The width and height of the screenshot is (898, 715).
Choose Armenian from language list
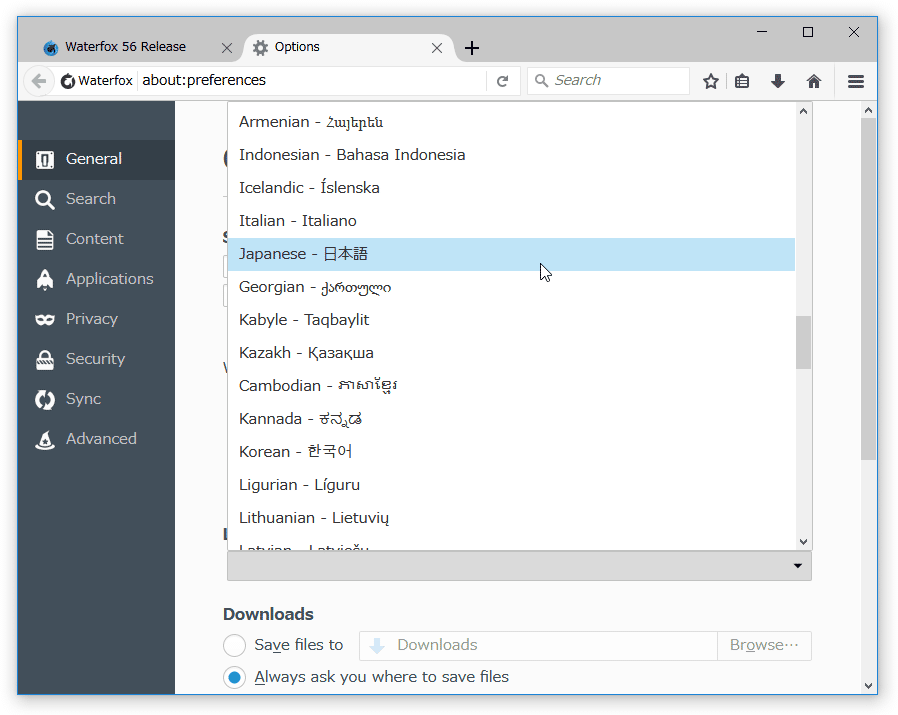[x=511, y=122]
